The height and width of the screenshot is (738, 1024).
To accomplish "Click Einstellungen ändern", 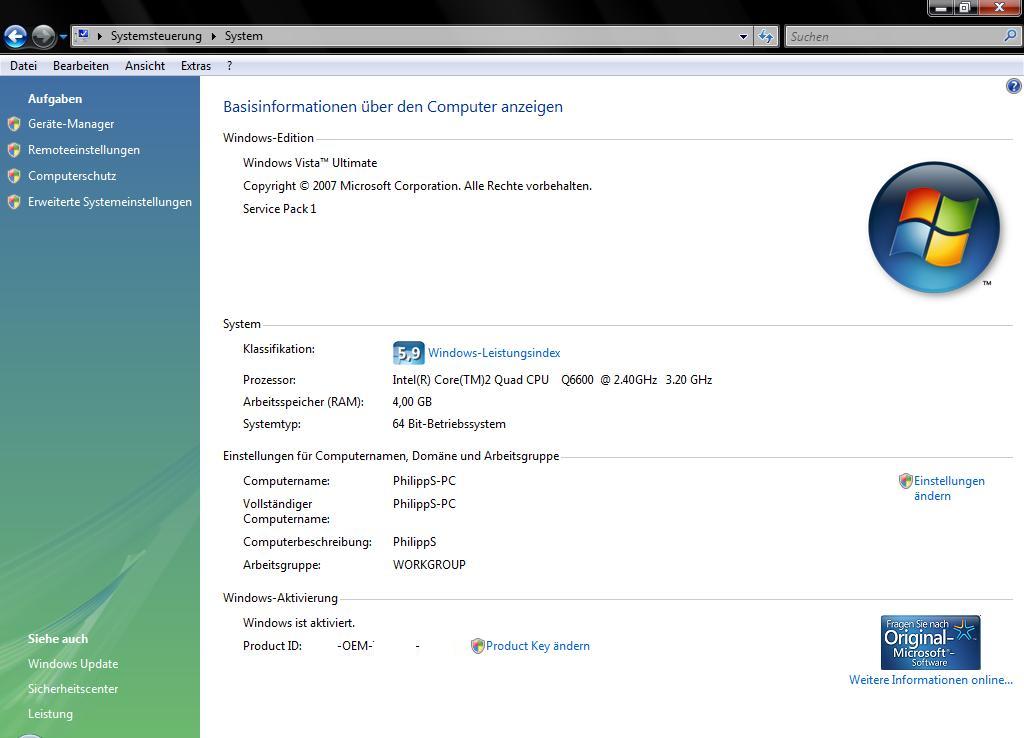I will [949, 488].
